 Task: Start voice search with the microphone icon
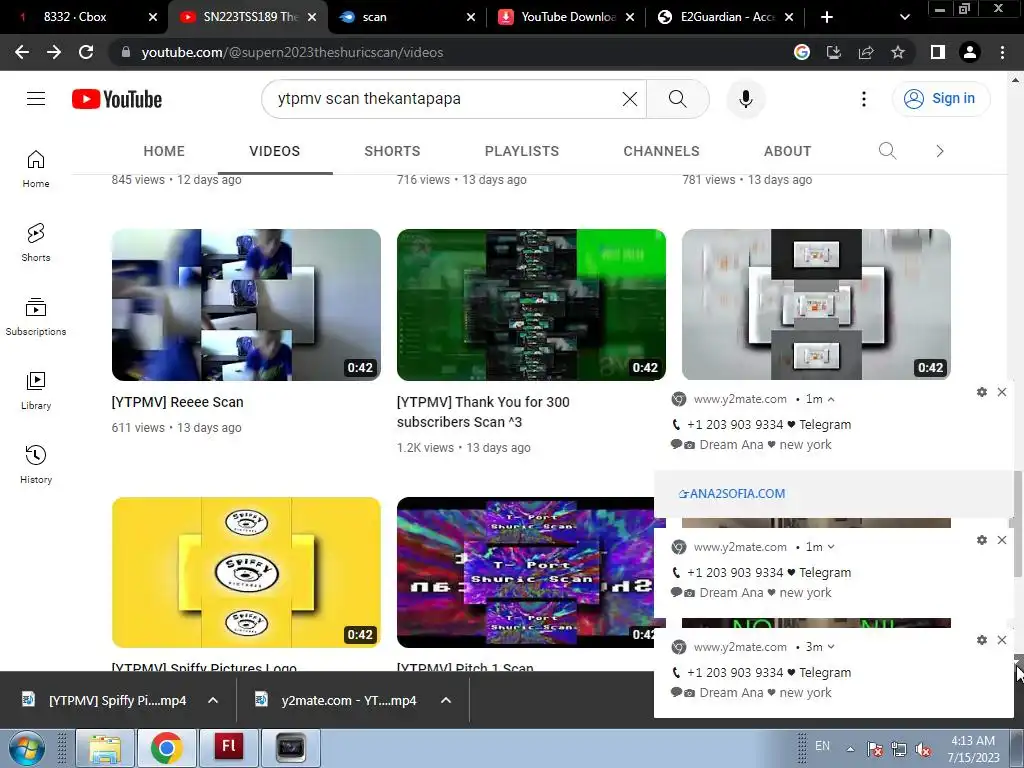click(745, 99)
